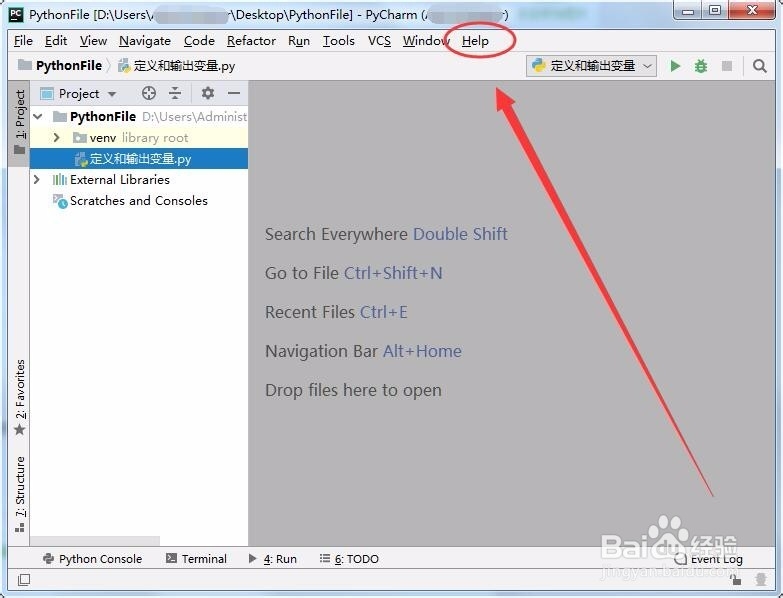Click the locate/scroll from source crosshair icon
The image size is (783, 598).
click(149, 93)
